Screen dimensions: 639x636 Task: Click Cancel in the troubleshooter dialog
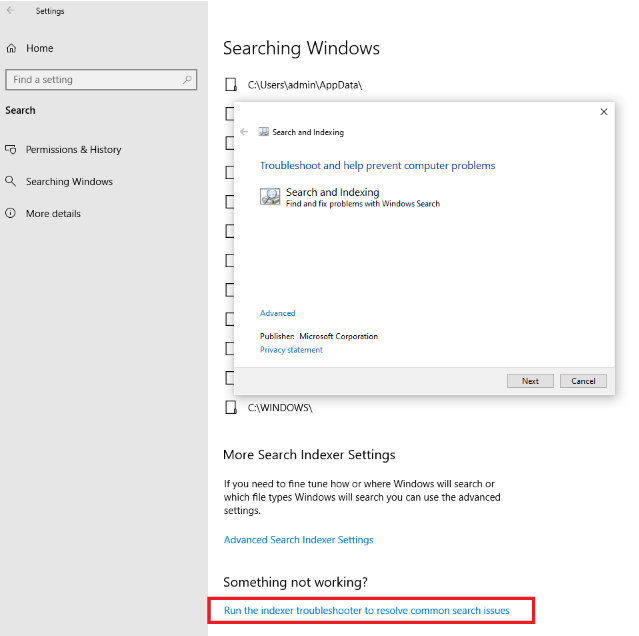pos(583,381)
